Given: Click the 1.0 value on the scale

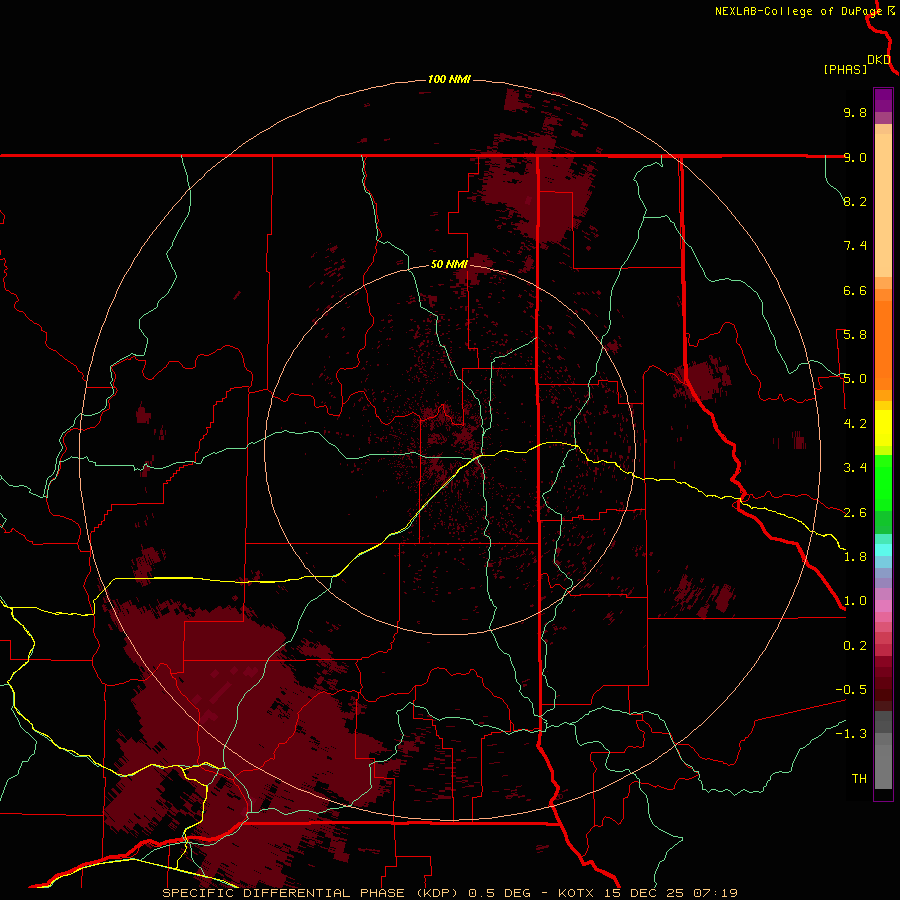Looking at the screenshot, I should click(855, 601).
